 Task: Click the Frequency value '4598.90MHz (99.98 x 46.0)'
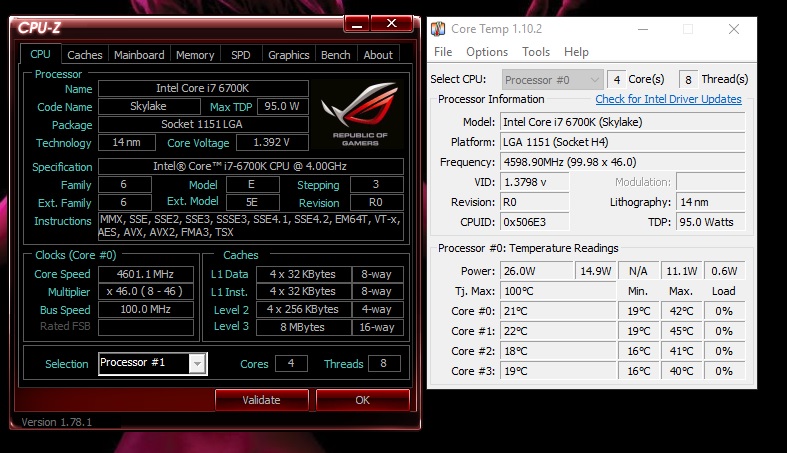[x=622, y=162]
